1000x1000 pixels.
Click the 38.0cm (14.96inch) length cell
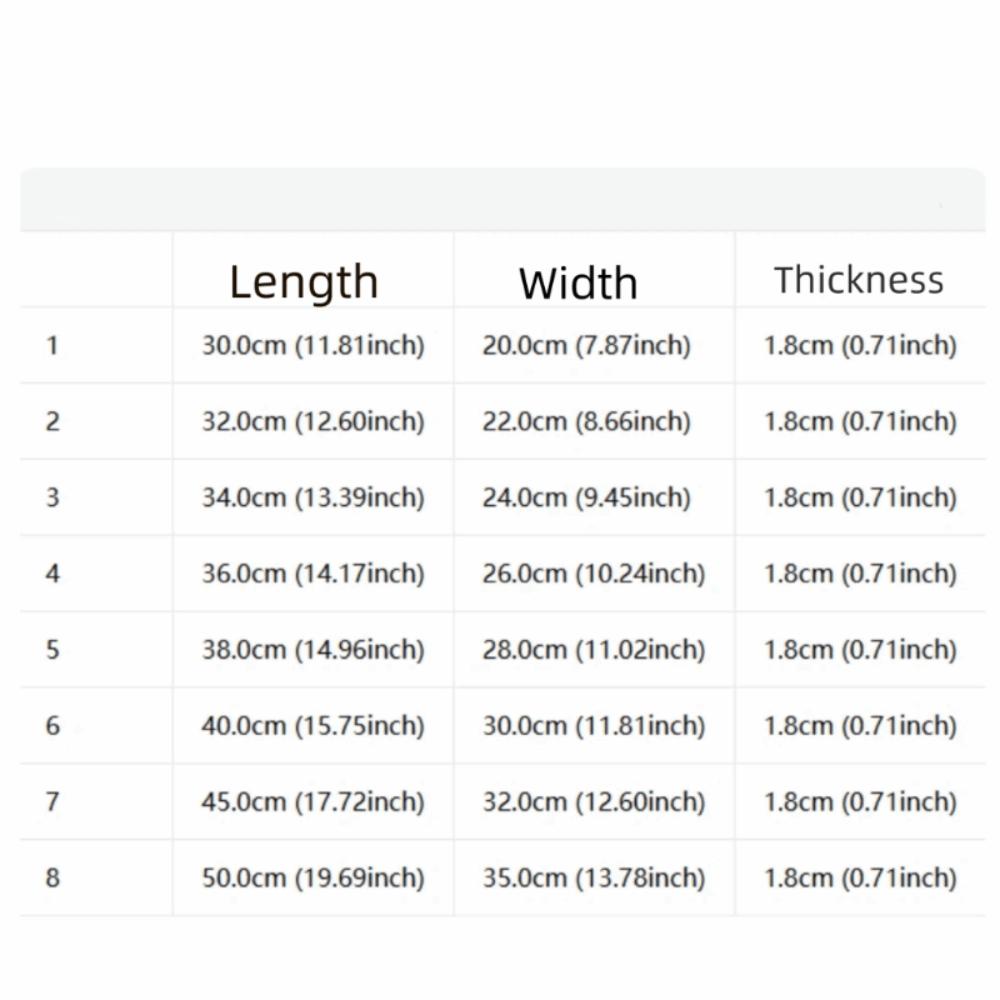[313, 649]
